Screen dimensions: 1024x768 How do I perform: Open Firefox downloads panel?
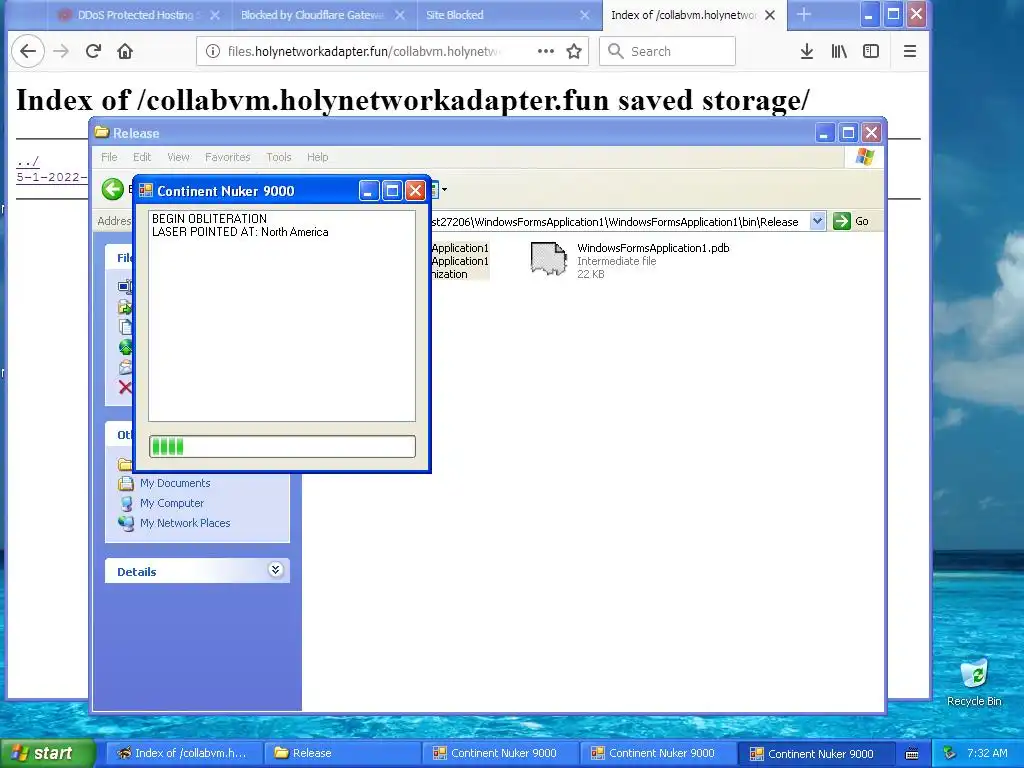(x=807, y=51)
